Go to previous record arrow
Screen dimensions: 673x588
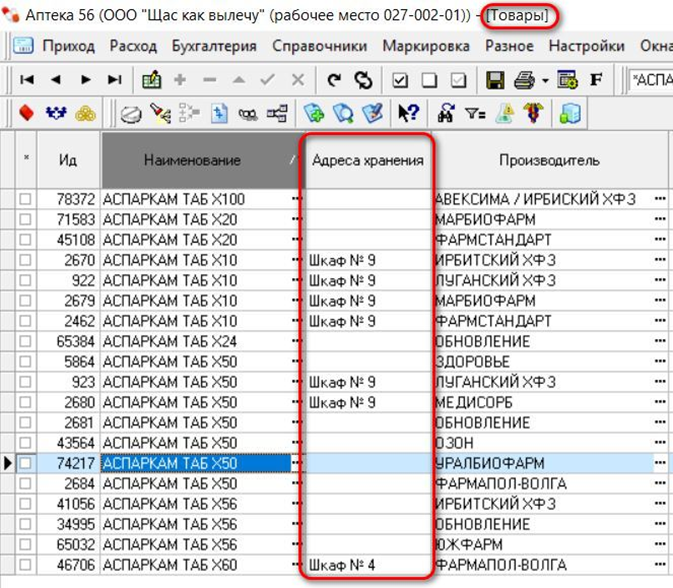pyautogui.click(x=56, y=80)
